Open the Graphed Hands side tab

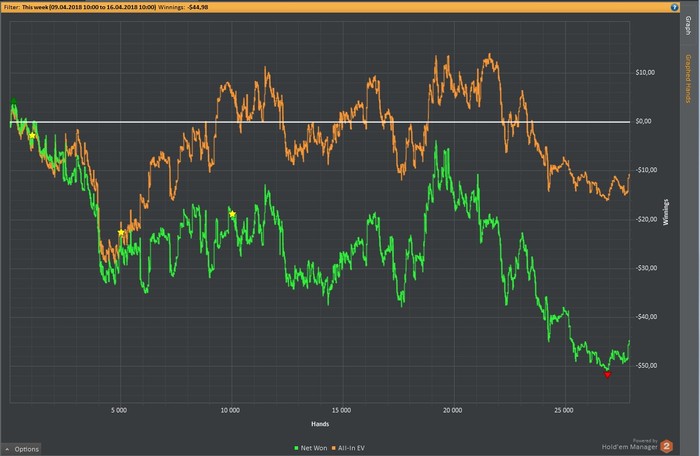[688, 79]
